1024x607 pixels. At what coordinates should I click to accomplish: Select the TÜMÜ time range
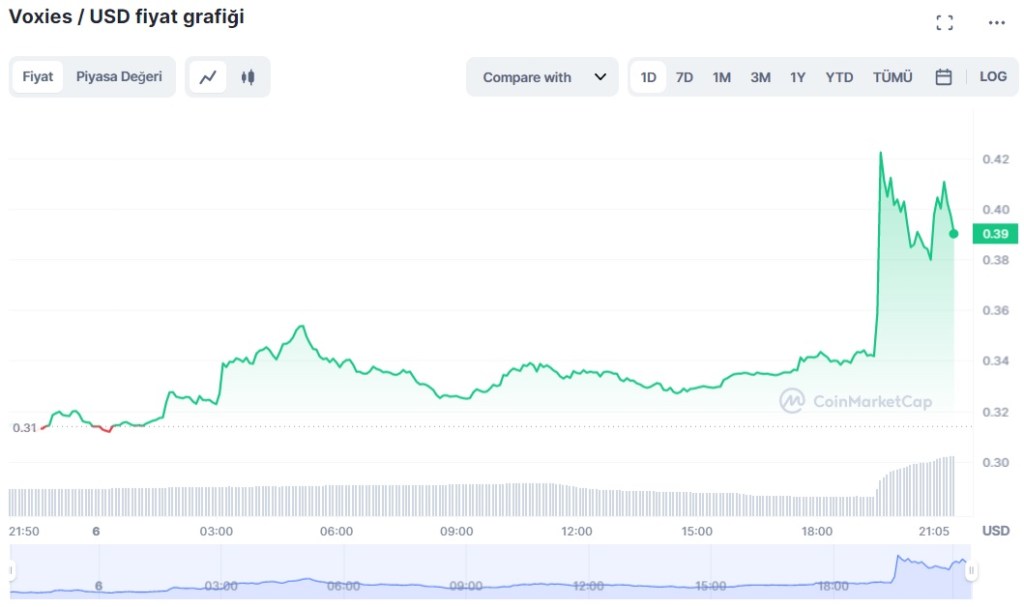pyautogui.click(x=892, y=77)
